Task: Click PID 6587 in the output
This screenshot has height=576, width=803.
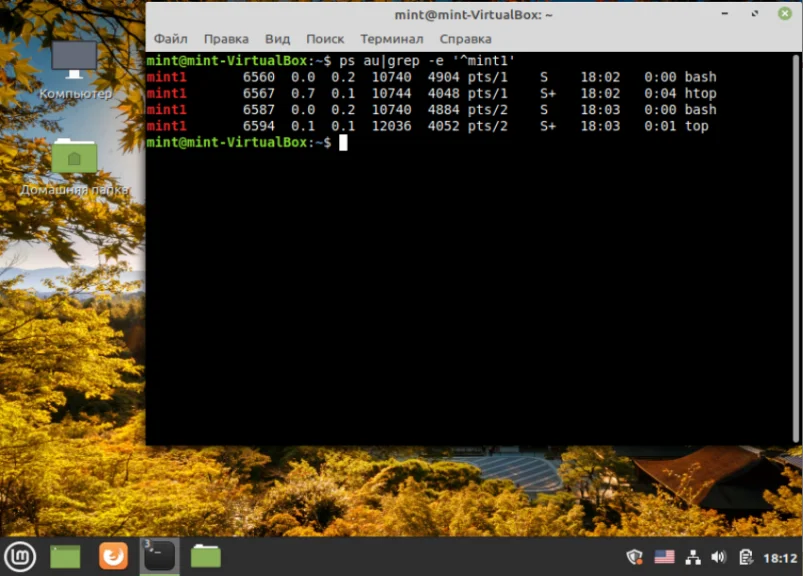Action: coord(259,110)
